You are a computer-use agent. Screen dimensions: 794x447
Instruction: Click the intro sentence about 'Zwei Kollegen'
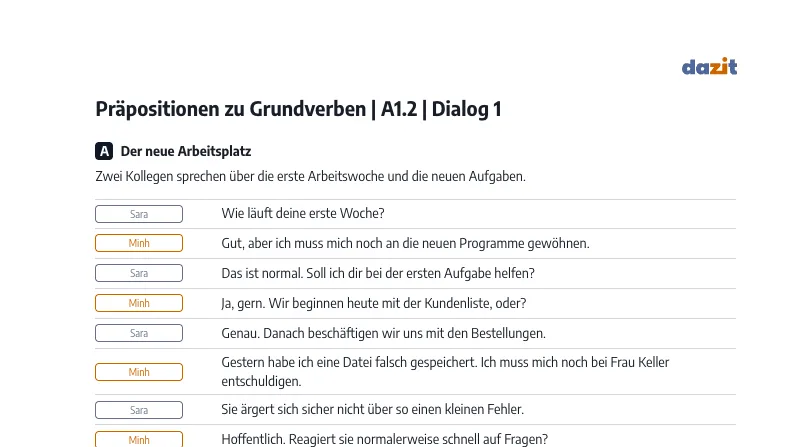click(310, 176)
